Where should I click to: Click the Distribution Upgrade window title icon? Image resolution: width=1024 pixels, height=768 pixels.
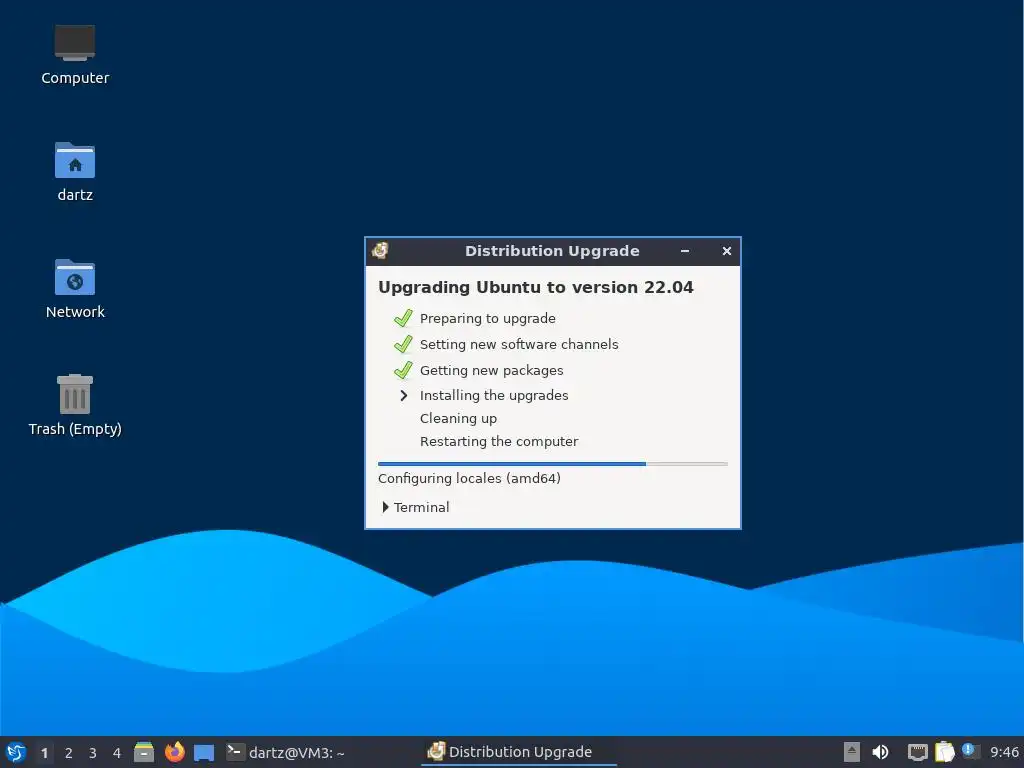point(380,251)
